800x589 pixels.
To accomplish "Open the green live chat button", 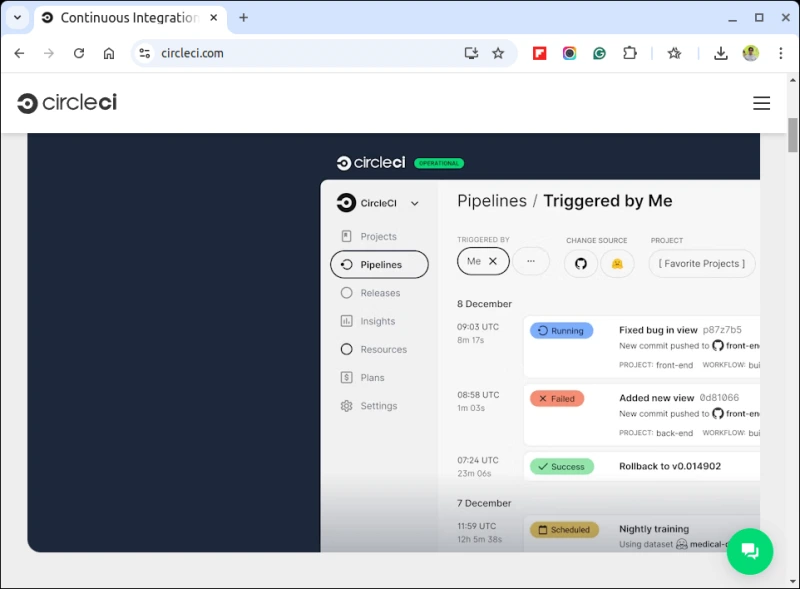I will (750, 551).
